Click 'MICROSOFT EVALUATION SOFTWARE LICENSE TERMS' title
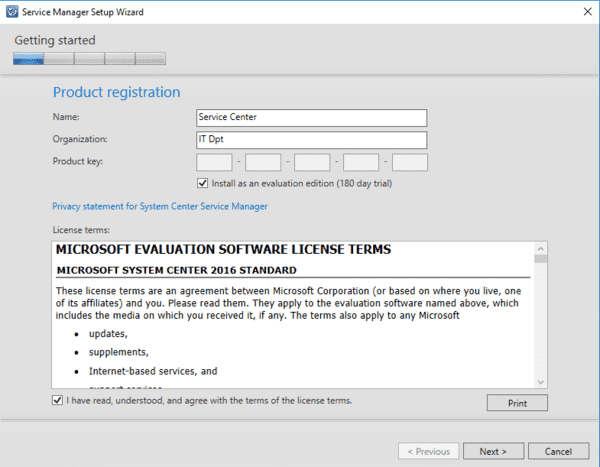The width and height of the screenshot is (600, 467). point(223,249)
